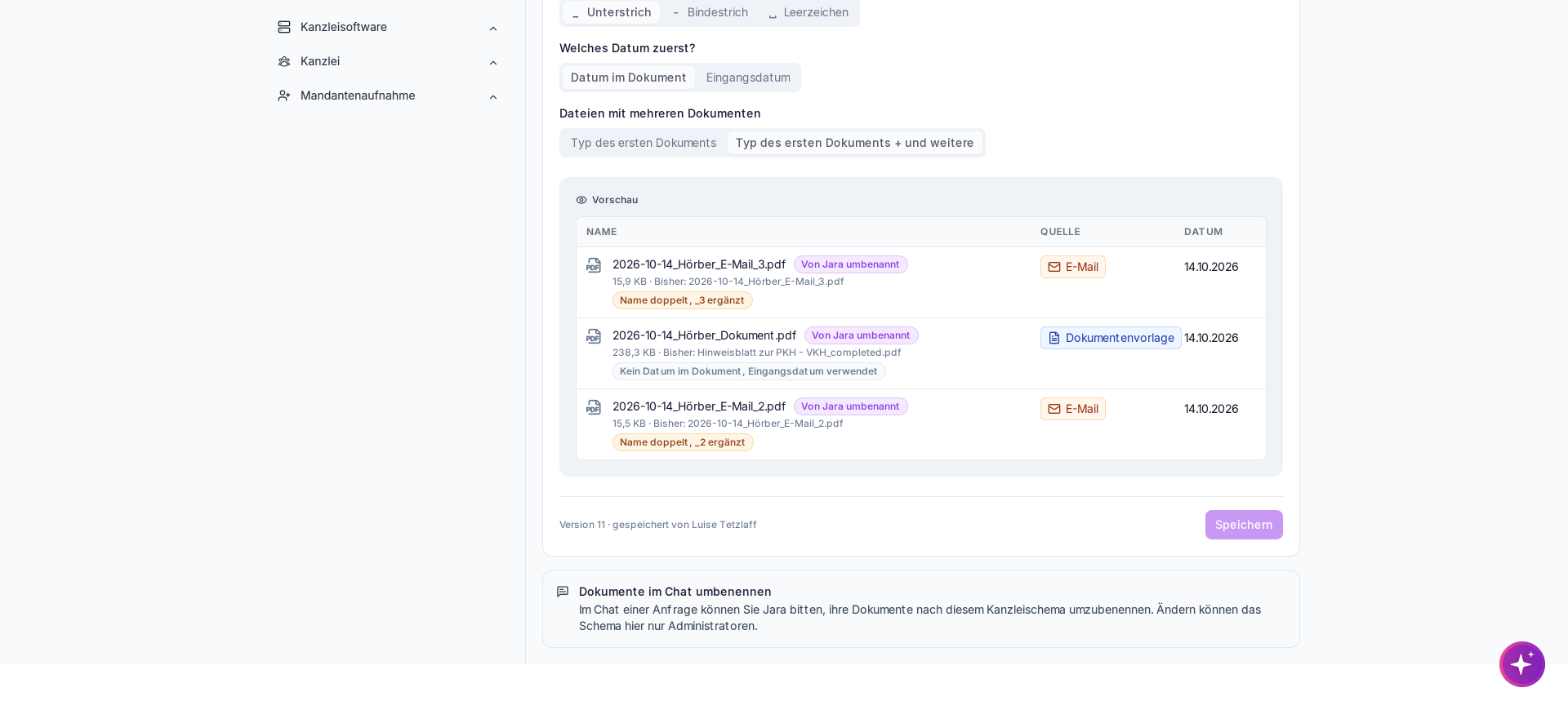
Task: Click the QUELLE column header
Action: [1060, 232]
